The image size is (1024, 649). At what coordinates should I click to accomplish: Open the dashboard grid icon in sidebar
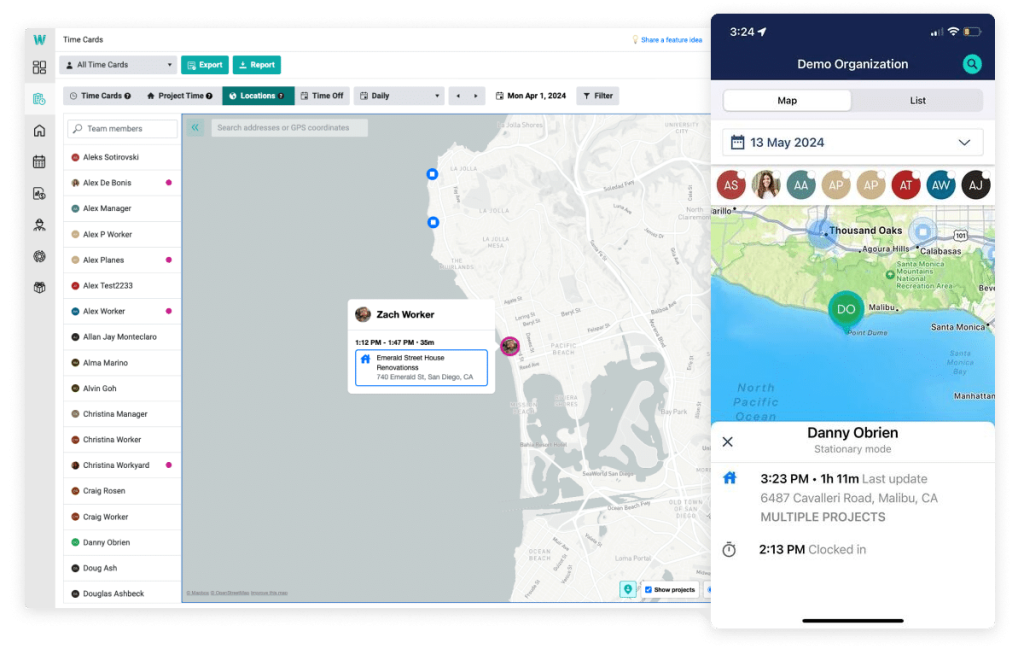click(39, 68)
